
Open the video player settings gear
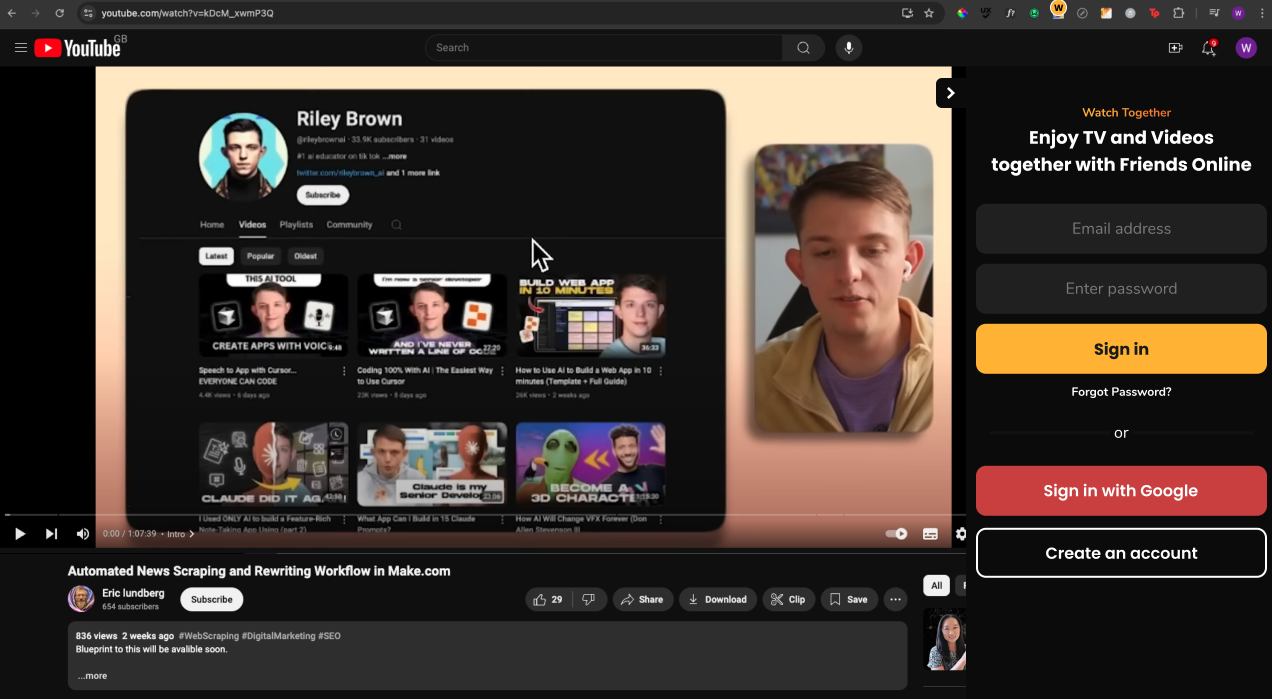tap(961, 534)
